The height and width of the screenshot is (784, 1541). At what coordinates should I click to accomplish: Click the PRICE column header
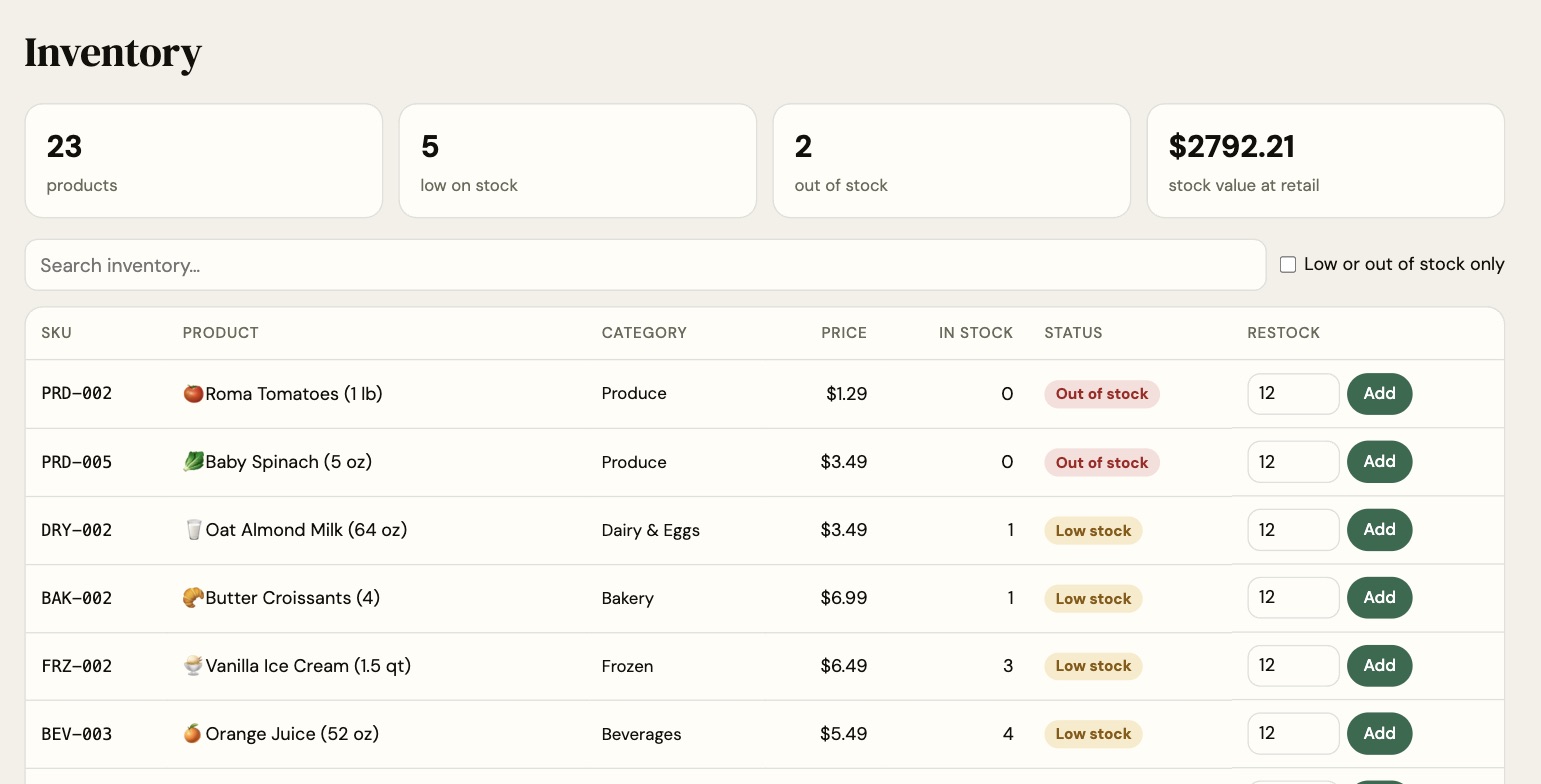pos(844,333)
